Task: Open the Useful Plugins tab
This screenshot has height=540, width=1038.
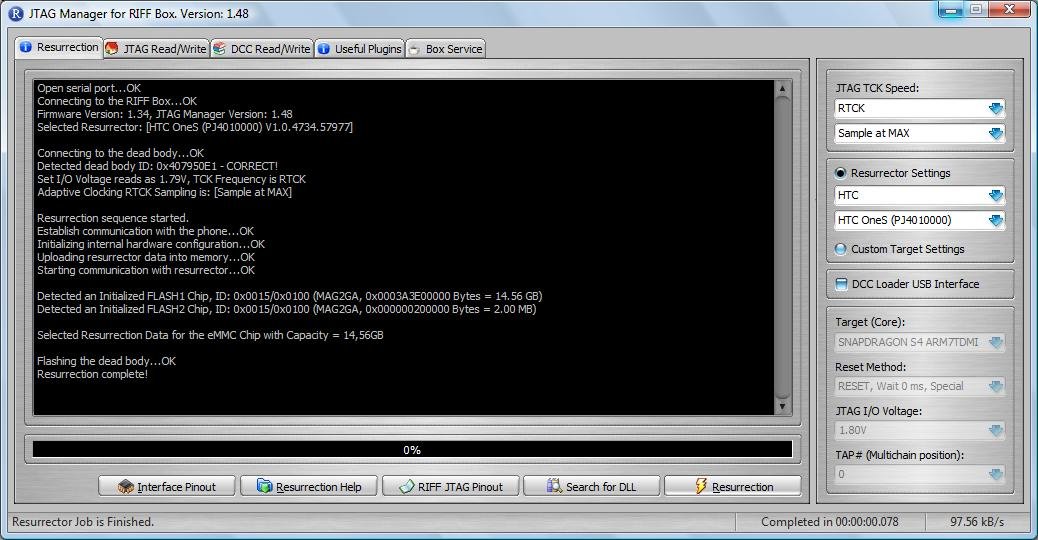Action: tap(359, 49)
